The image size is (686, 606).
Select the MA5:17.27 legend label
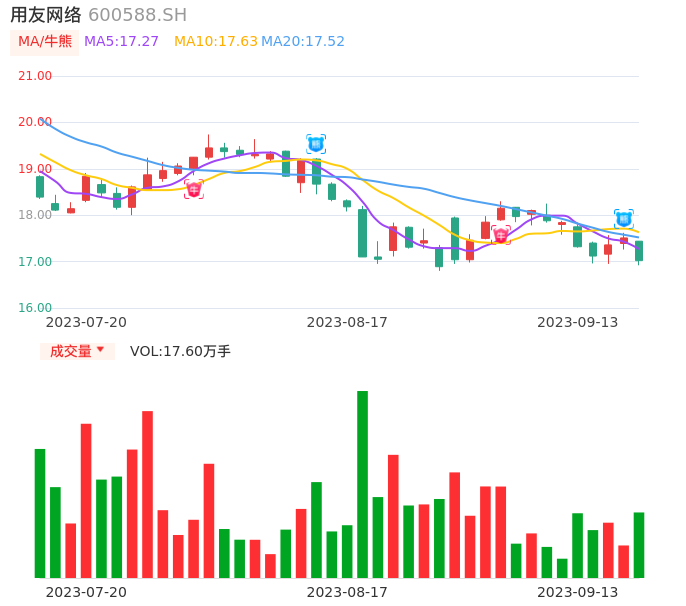(121, 42)
